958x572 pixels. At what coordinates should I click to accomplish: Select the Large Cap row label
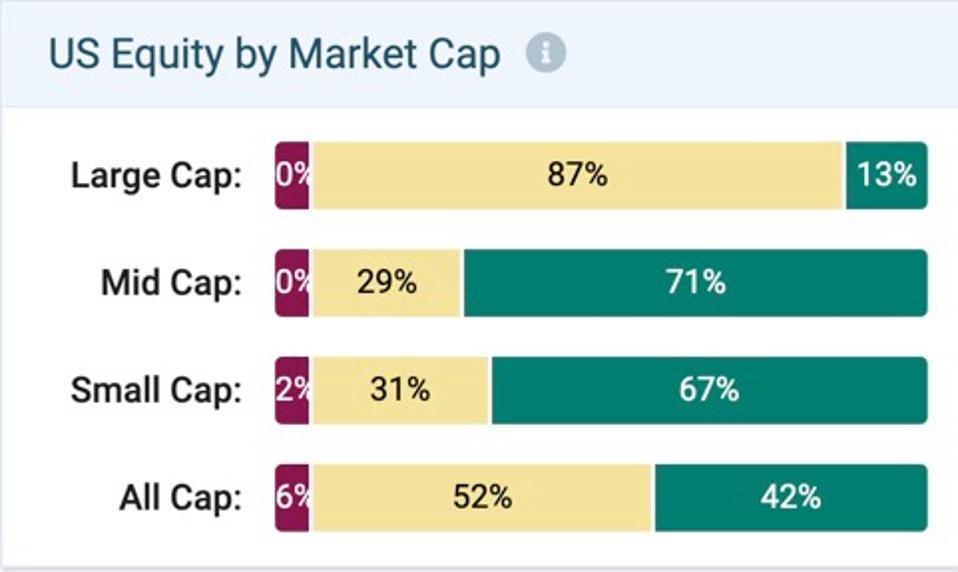tap(156, 176)
